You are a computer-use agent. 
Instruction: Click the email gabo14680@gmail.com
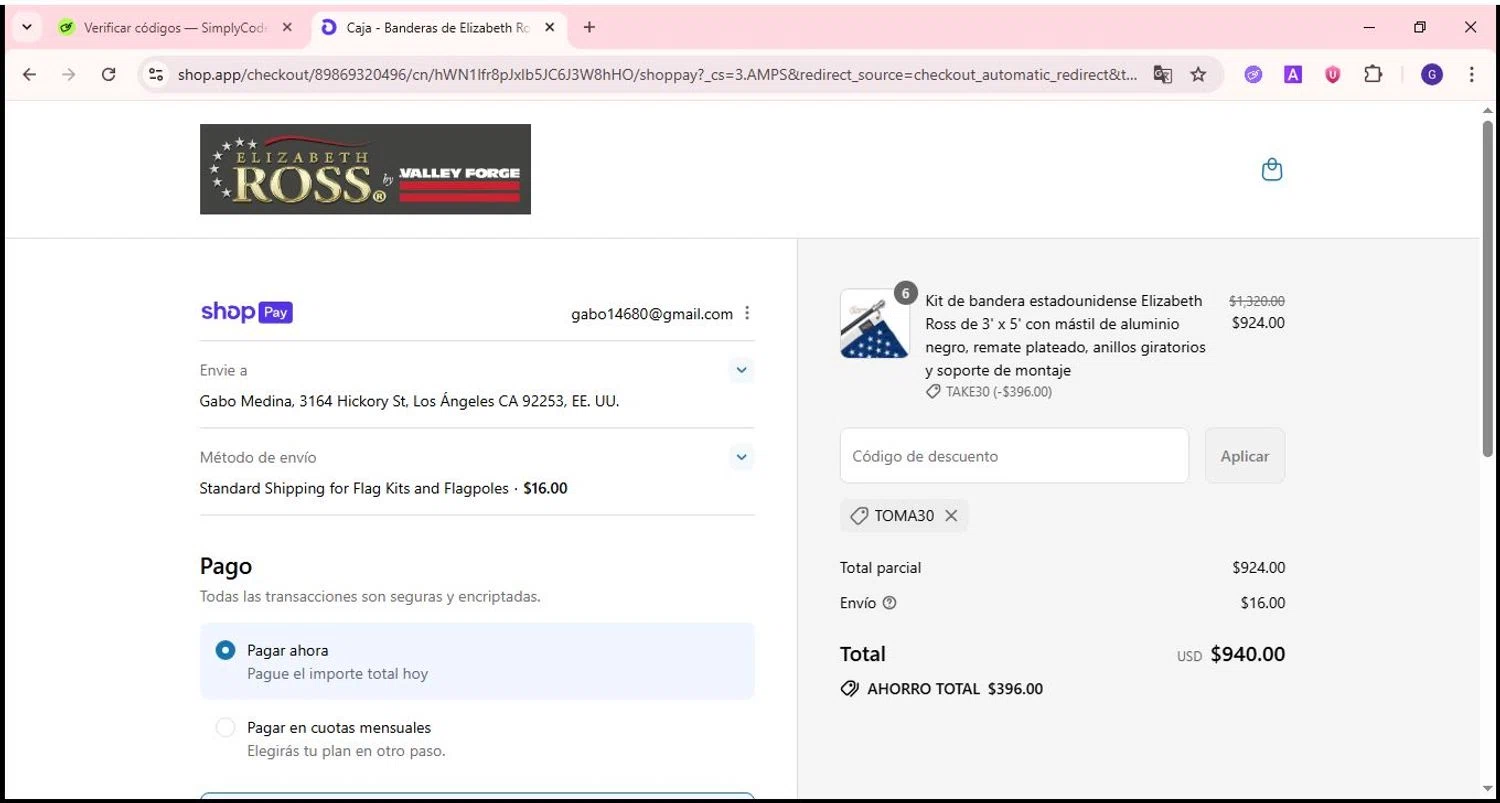pos(652,314)
